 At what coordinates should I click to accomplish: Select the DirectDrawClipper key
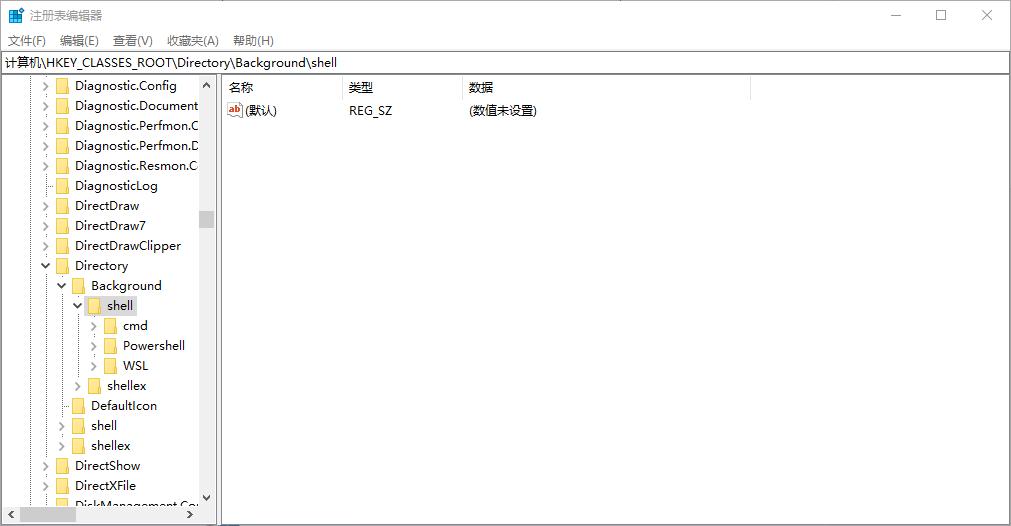[x=128, y=246]
